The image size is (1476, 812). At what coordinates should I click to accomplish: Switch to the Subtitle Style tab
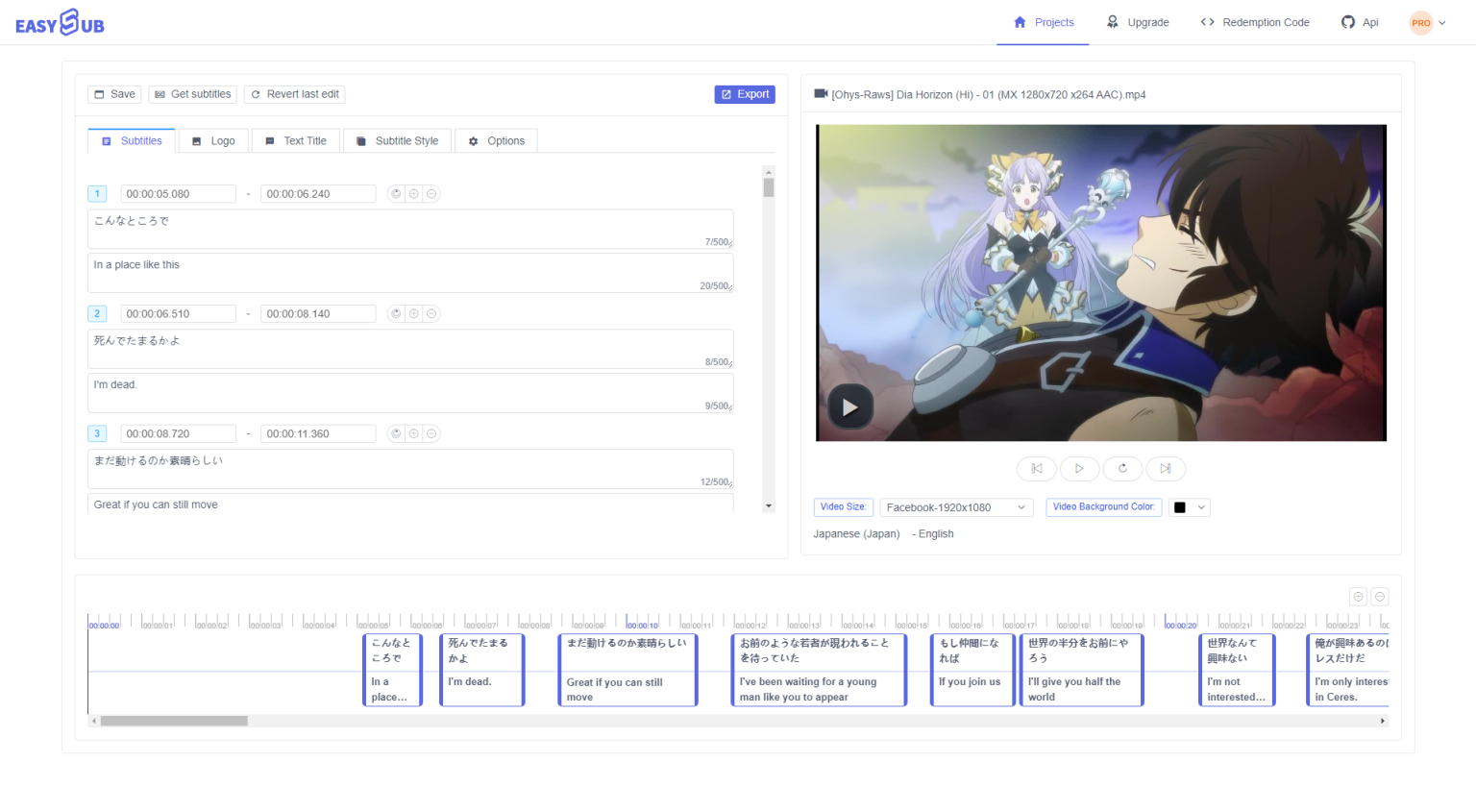(397, 140)
